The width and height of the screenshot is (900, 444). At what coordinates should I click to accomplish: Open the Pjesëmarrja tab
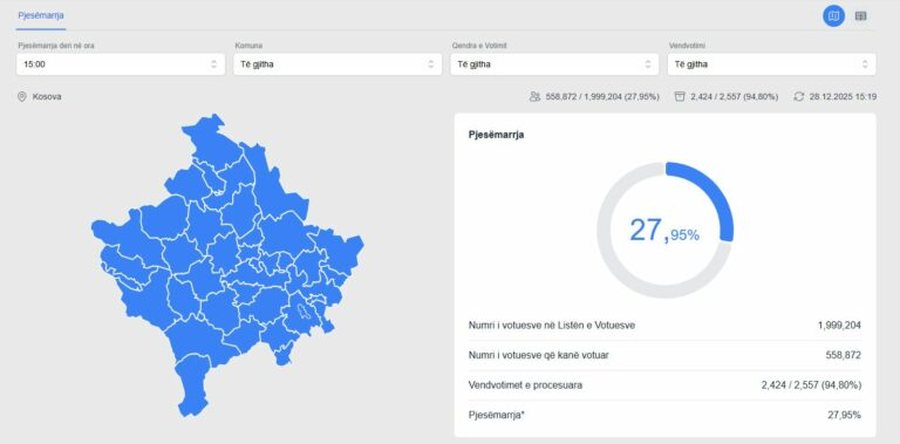point(41,15)
